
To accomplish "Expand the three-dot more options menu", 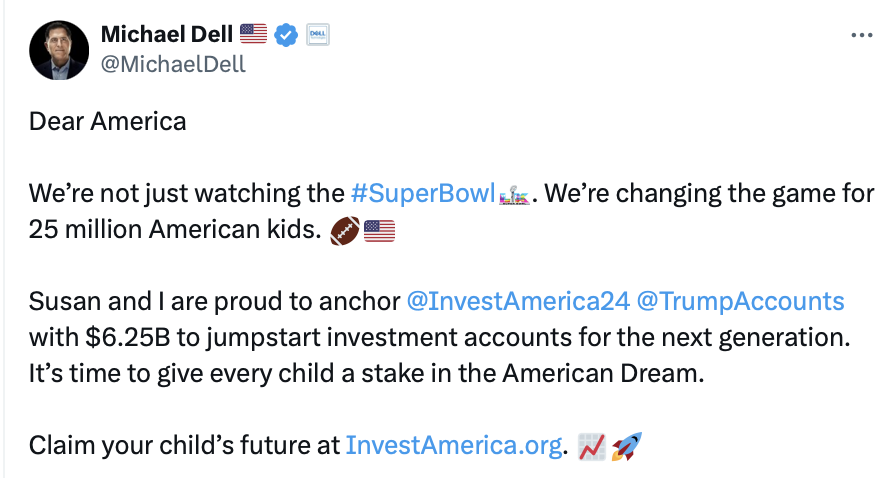I will click(x=861, y=35).
